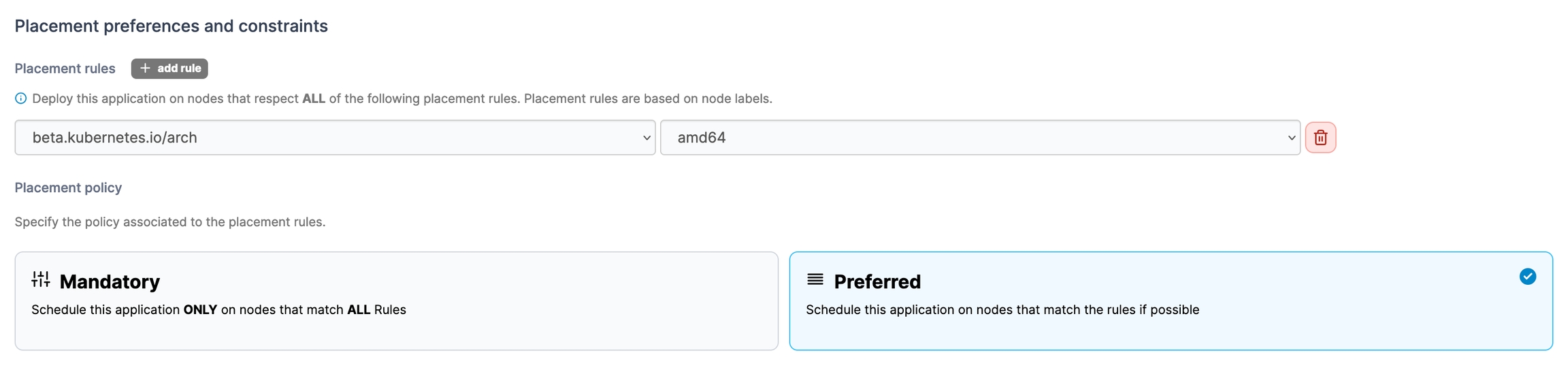Click the Placement preferences and constraints heading
Image resolution: width=1568 pixels, height=370 pixels.
coord(171,26)
